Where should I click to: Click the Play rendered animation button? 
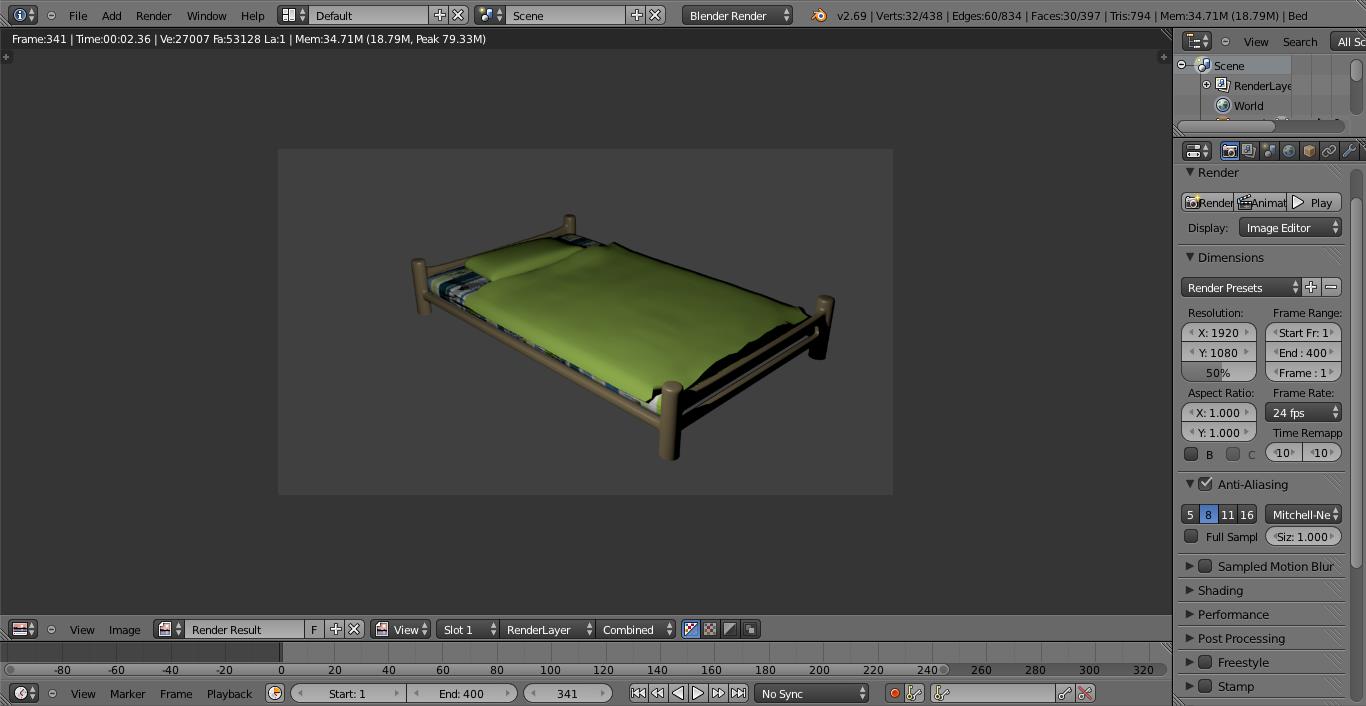point(1314,202)
